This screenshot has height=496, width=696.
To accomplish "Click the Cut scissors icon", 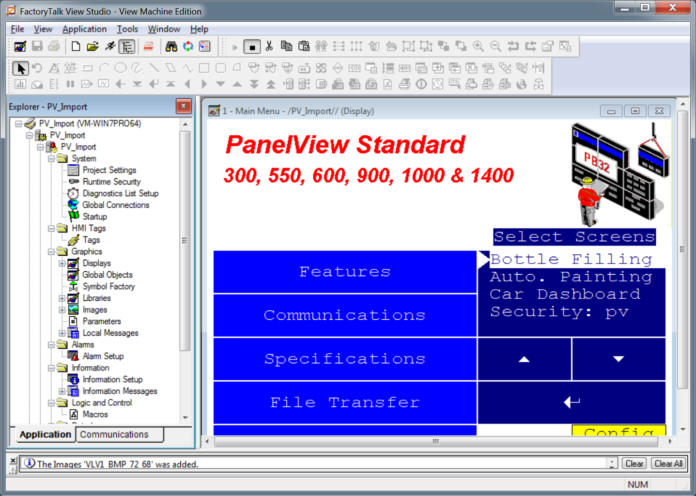I will pos(269,46).
